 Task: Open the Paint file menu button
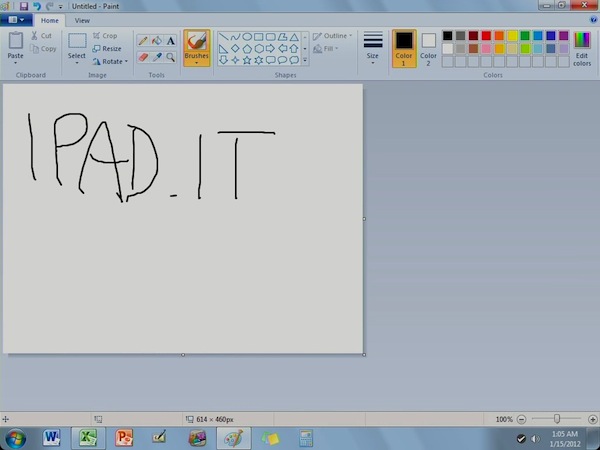(16, 20)
